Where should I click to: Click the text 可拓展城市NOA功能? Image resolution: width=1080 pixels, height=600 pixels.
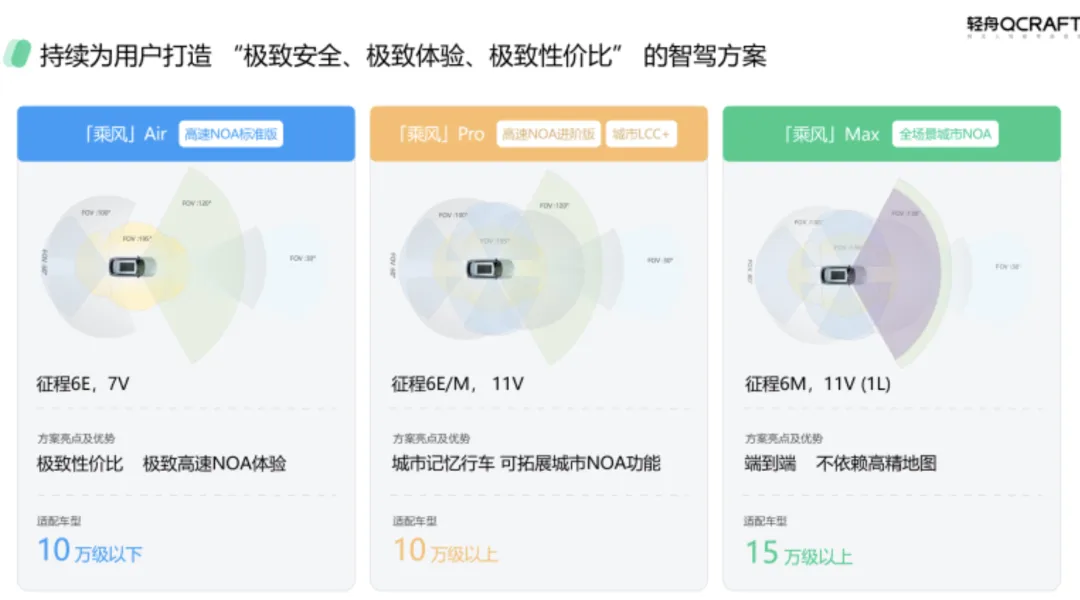tap(580, 464)
